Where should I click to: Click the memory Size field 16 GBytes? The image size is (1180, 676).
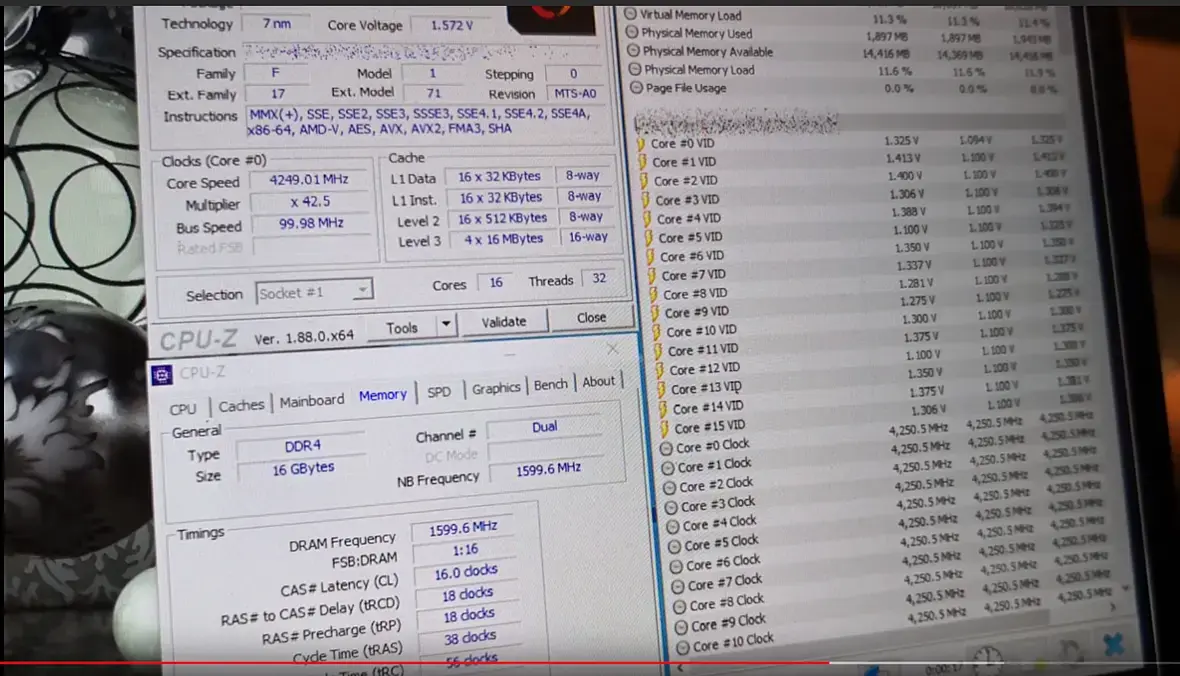(x=303, y=469)
